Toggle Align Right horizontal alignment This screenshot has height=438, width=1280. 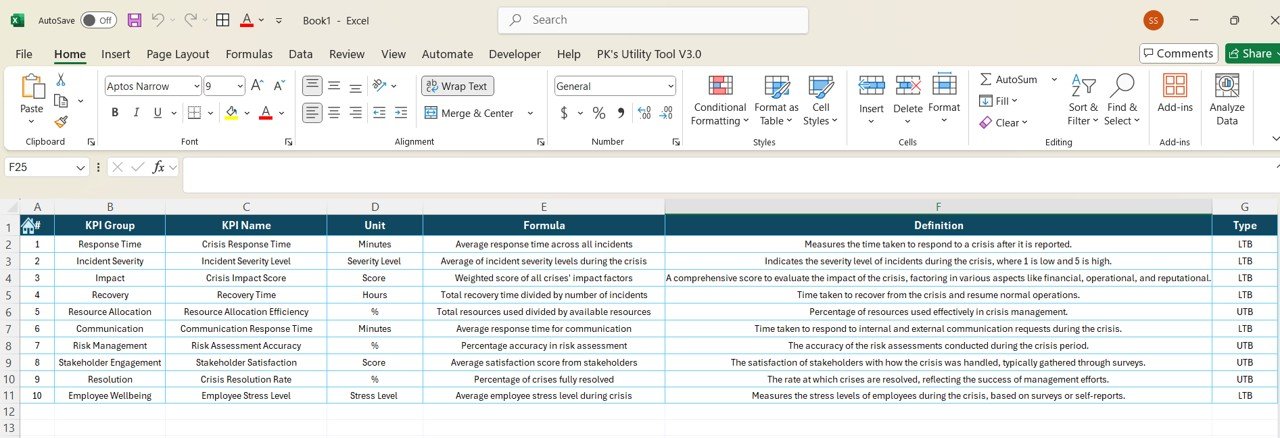coord(356,113)
